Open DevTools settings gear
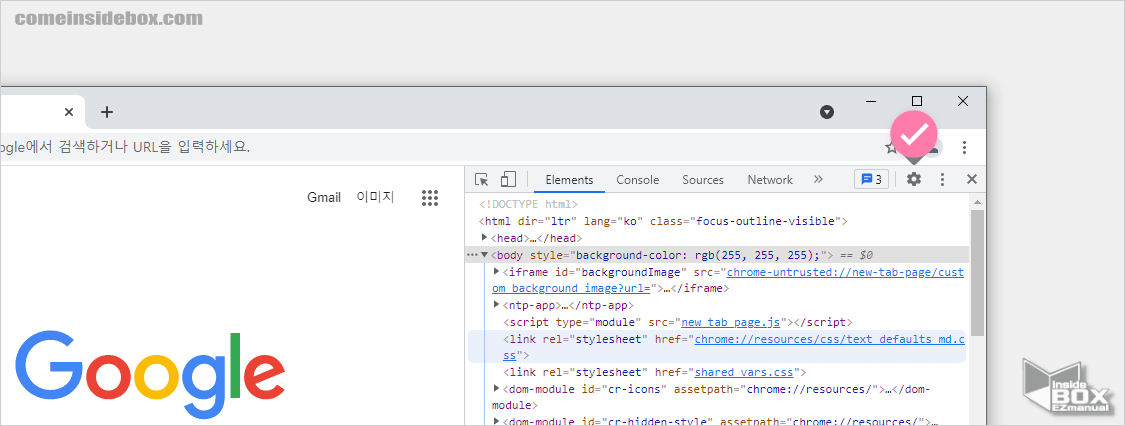Screen dimensions: 1125x426 913,179
